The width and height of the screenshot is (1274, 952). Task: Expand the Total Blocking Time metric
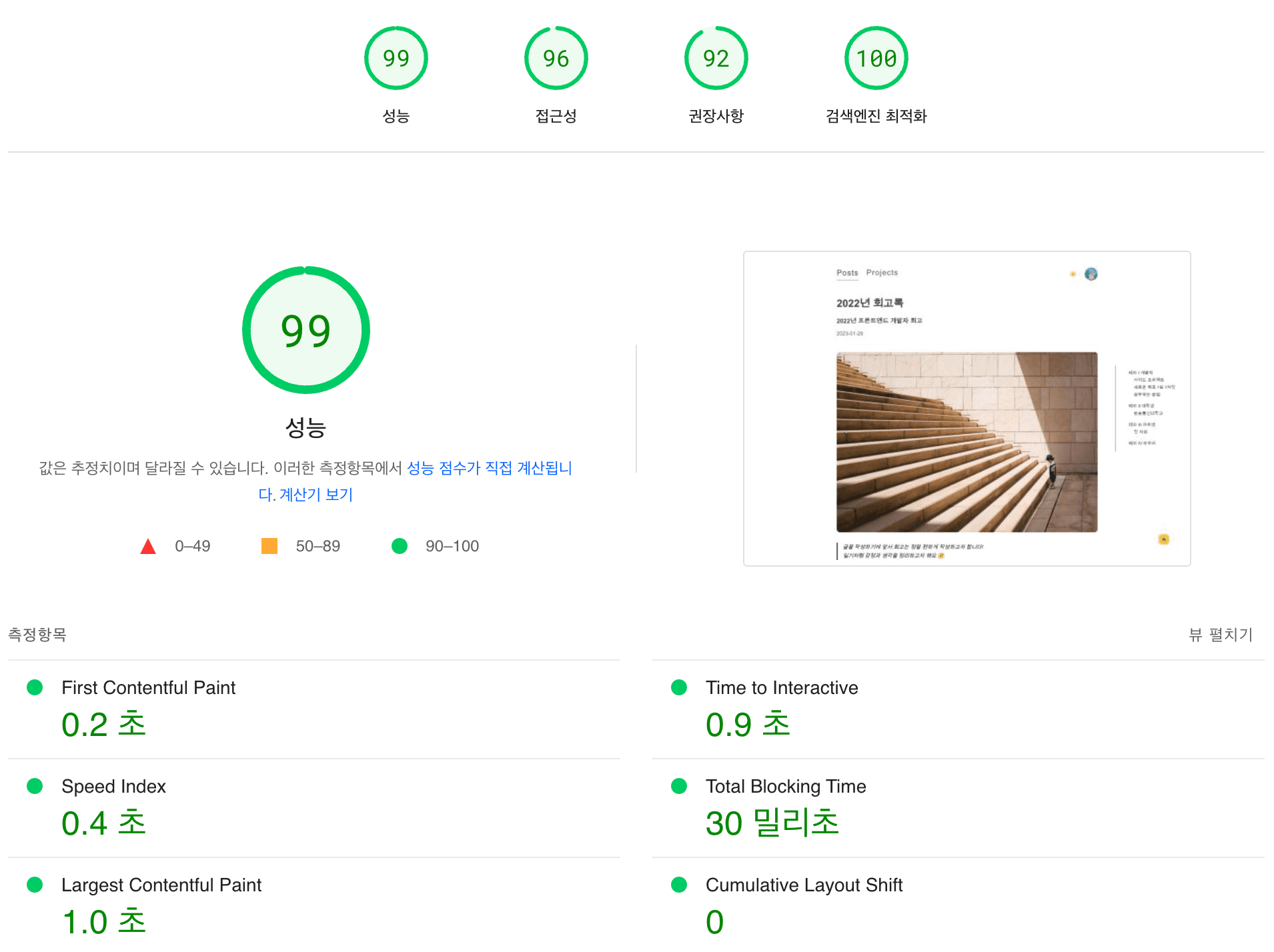[x=959, y=808]
